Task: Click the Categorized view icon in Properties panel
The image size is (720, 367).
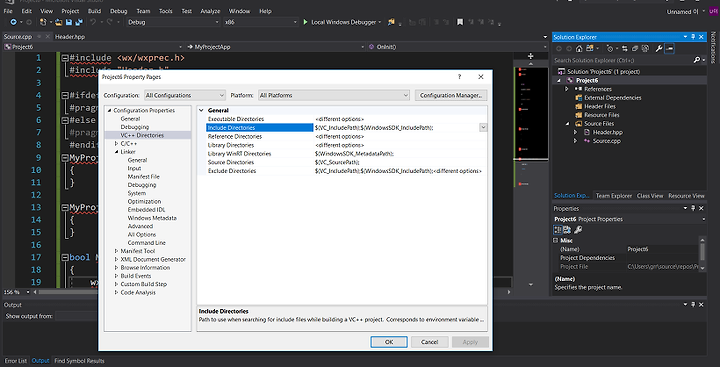Action: [x=558, y=230]
